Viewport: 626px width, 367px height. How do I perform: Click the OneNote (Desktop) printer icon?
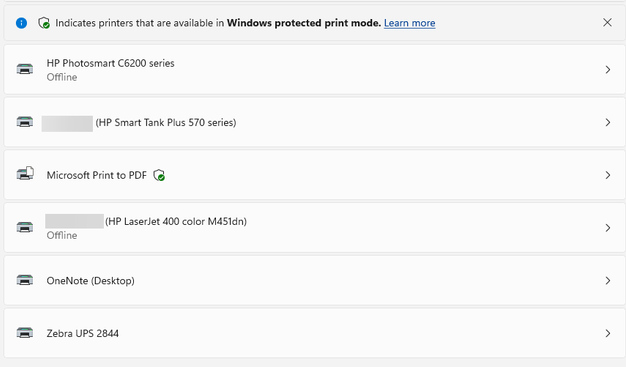tap(25, 280)
